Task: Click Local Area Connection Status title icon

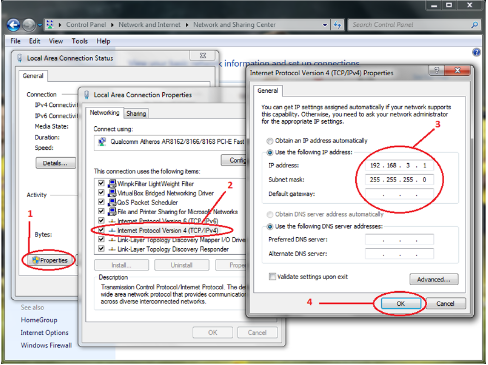Action: click(x=20, y=58)
